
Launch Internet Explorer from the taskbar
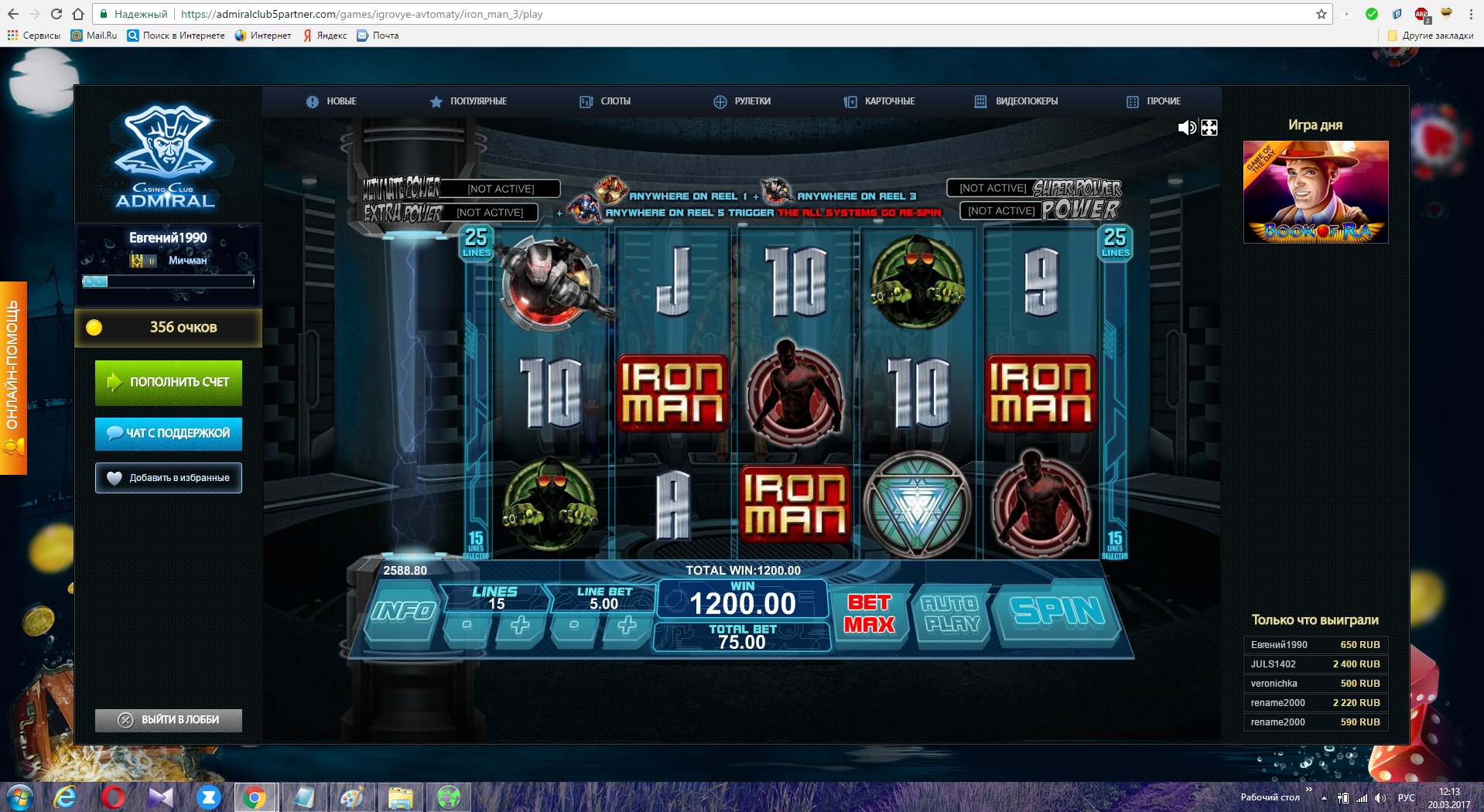click(65, 797)
